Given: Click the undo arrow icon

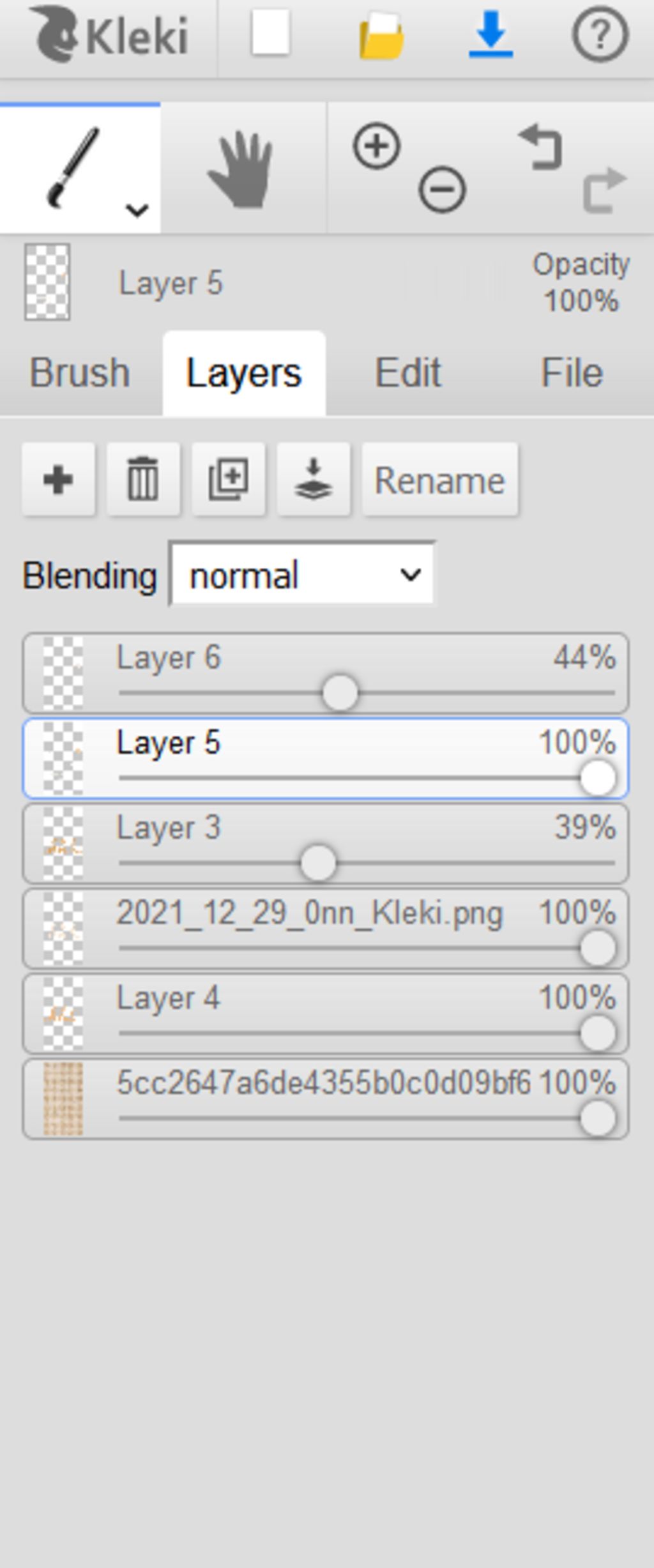Looking at the screenshot, I should coord(541,148).
